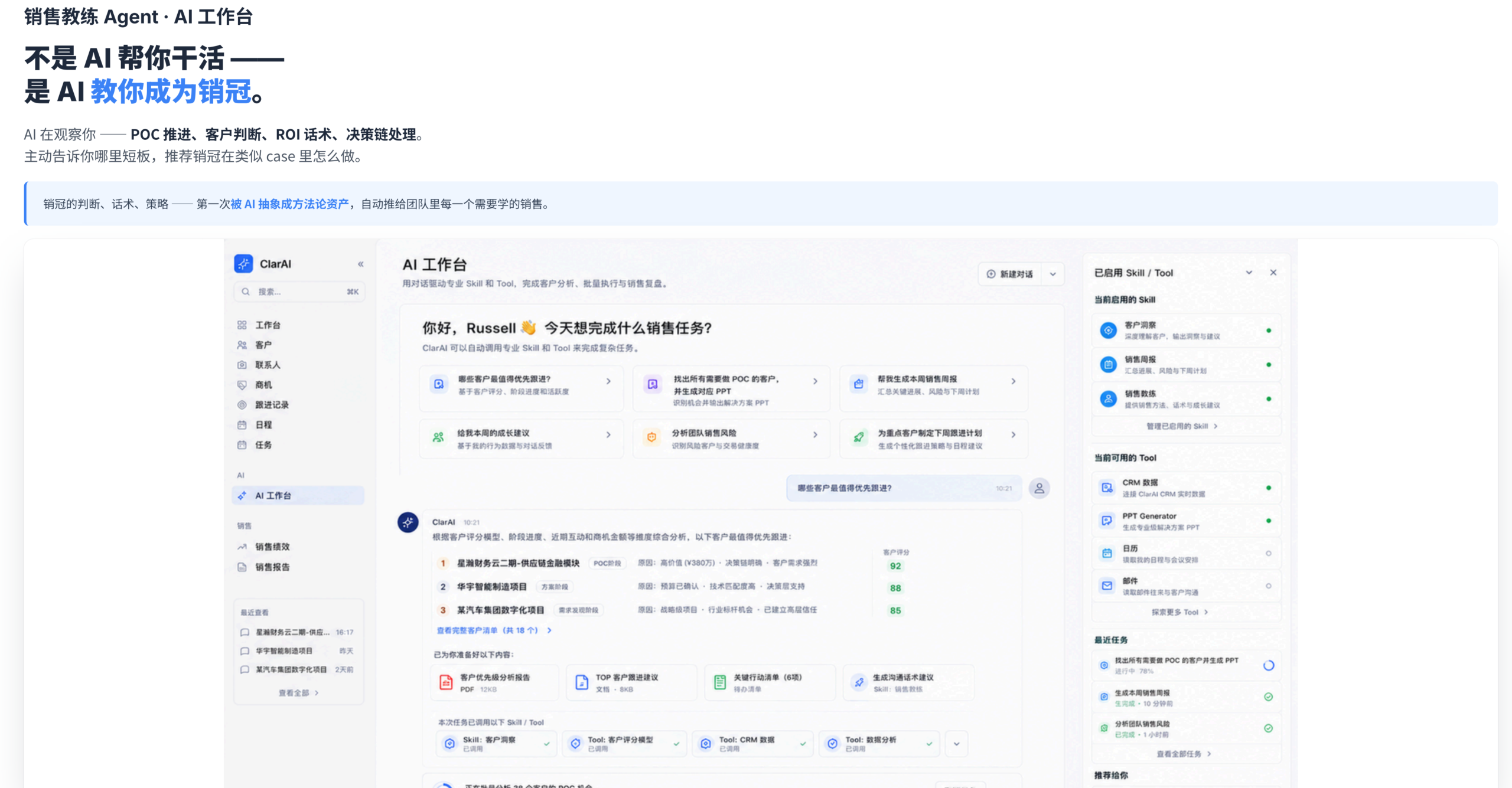The width and height of the screenshot is (1512, 788).
Task: Select 找出所有需要做 POC 的客户 suggestion card
Action: tap(731, 388)
